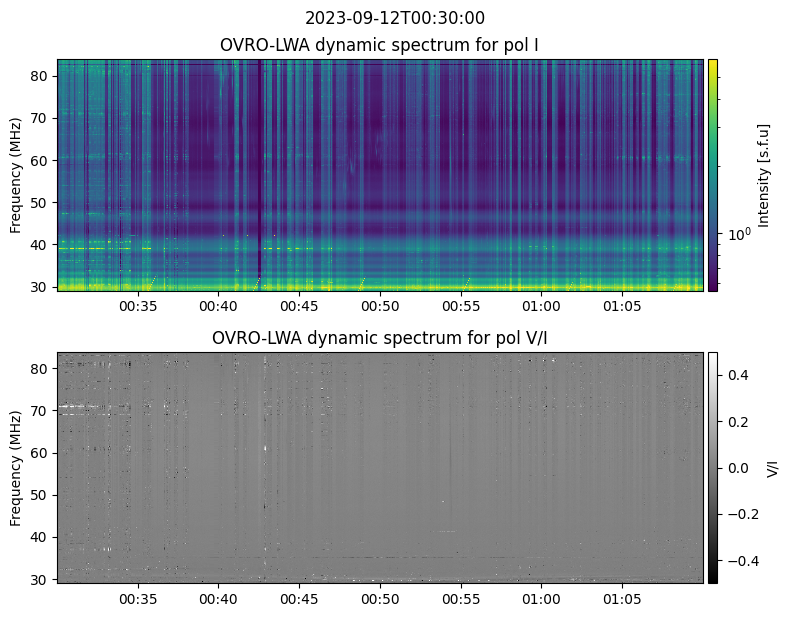Select the pol I dynamic spectrum title
The height and width of the screenshot is (617, 790).
tap(379, 45)
